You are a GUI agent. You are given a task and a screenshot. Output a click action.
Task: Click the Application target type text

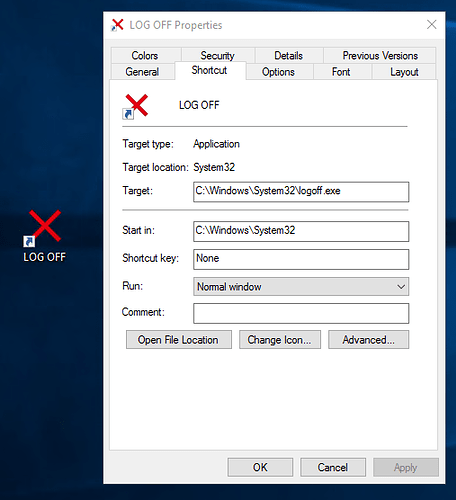[216, 144]
